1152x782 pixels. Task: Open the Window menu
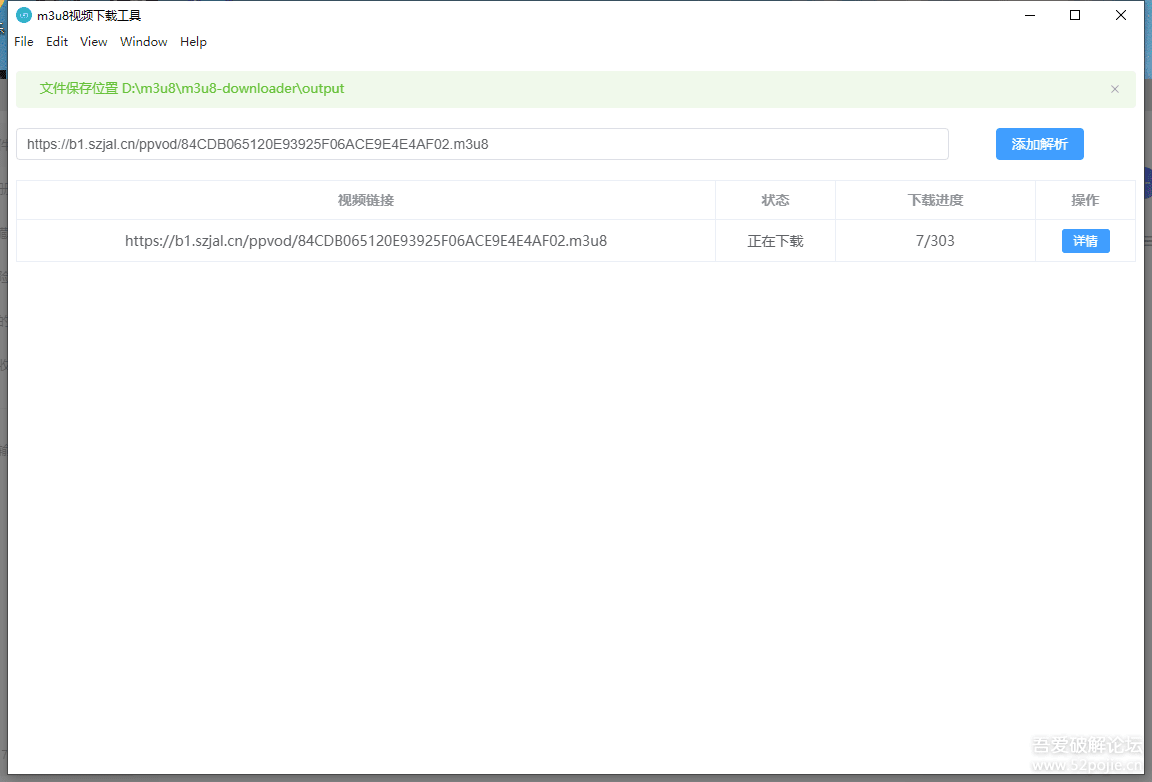[144, 42]
